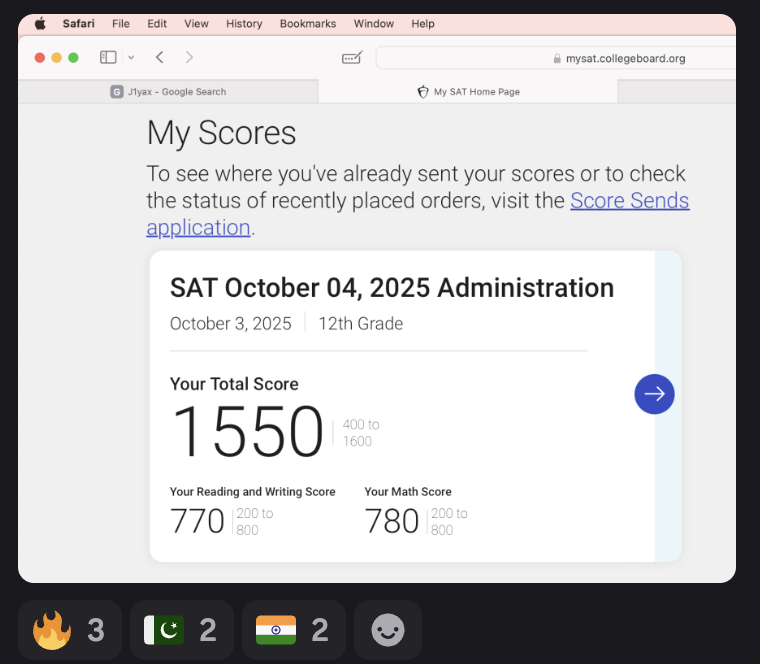This screenshot has width=760, height=664.
Task: Click the mysat.collegeboard.org address bar
Action: click(555, 58)
